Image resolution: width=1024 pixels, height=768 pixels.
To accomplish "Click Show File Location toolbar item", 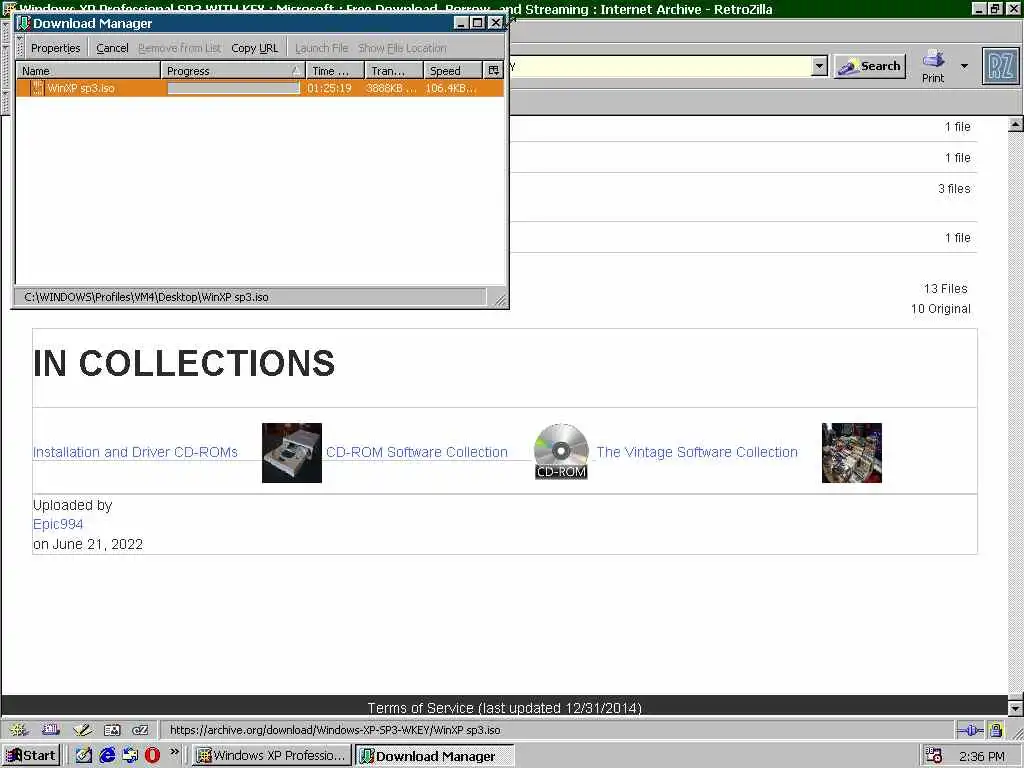I will [402, 48].
